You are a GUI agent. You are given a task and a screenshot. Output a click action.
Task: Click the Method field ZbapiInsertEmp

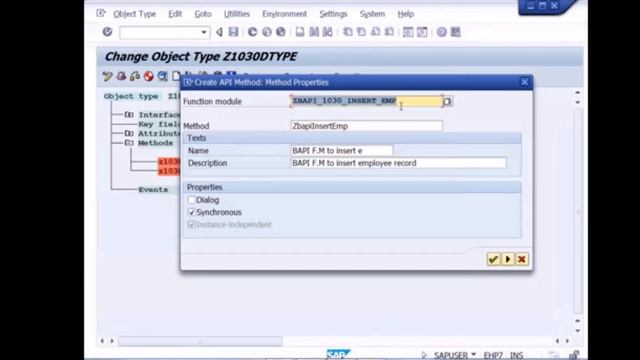(367, 126)
